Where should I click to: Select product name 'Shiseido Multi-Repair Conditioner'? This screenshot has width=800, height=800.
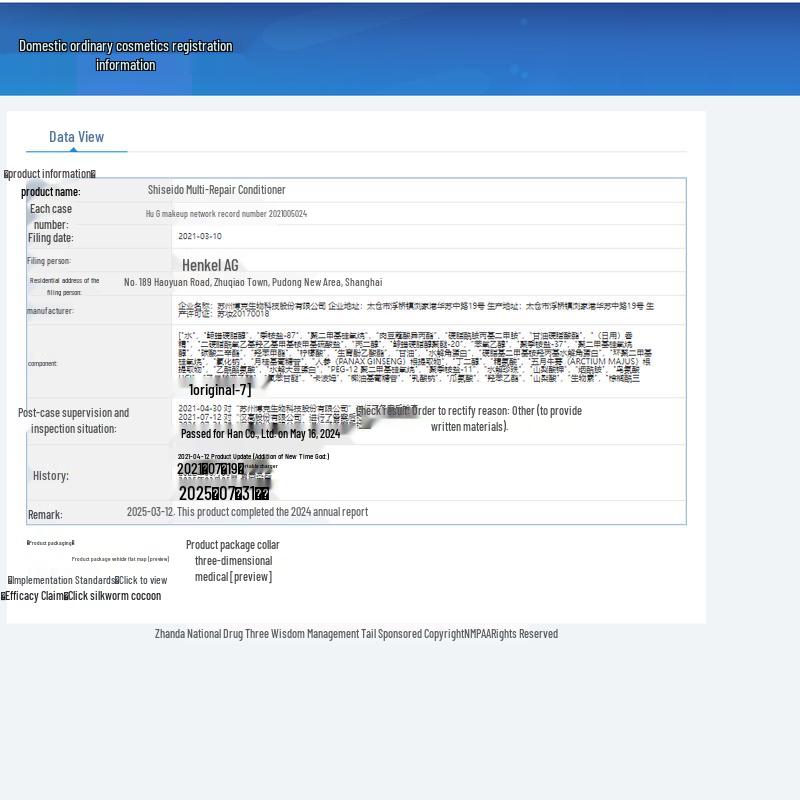[216, 190]
